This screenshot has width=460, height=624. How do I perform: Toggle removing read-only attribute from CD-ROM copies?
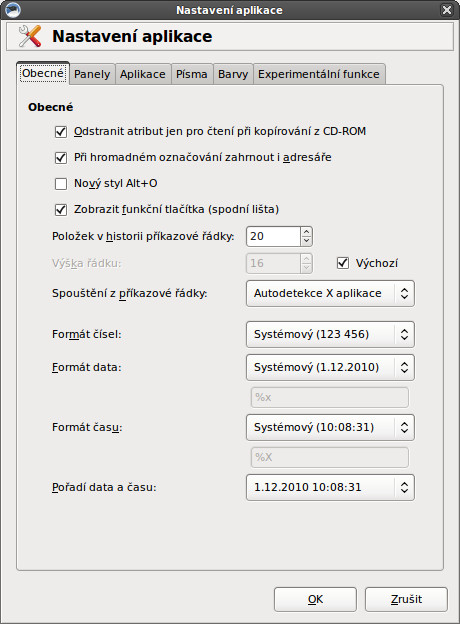pyautogui.click(x=61, y=131)
